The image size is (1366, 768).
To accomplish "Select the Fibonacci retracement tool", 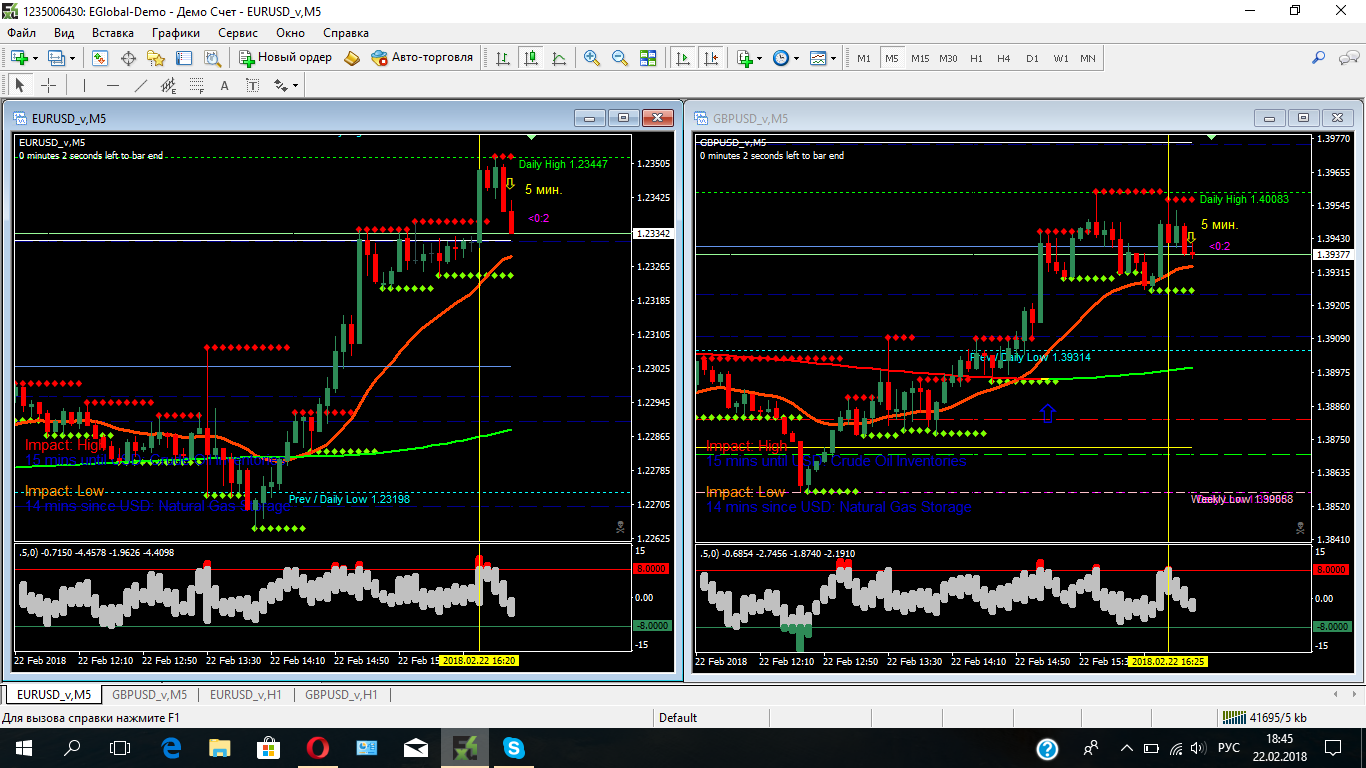I will click(197, 85).
